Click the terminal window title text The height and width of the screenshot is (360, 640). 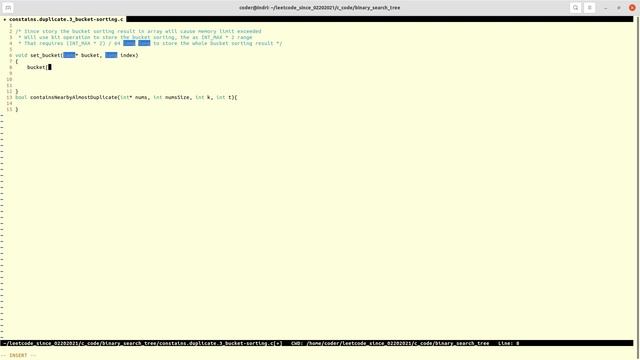point(320,8)
